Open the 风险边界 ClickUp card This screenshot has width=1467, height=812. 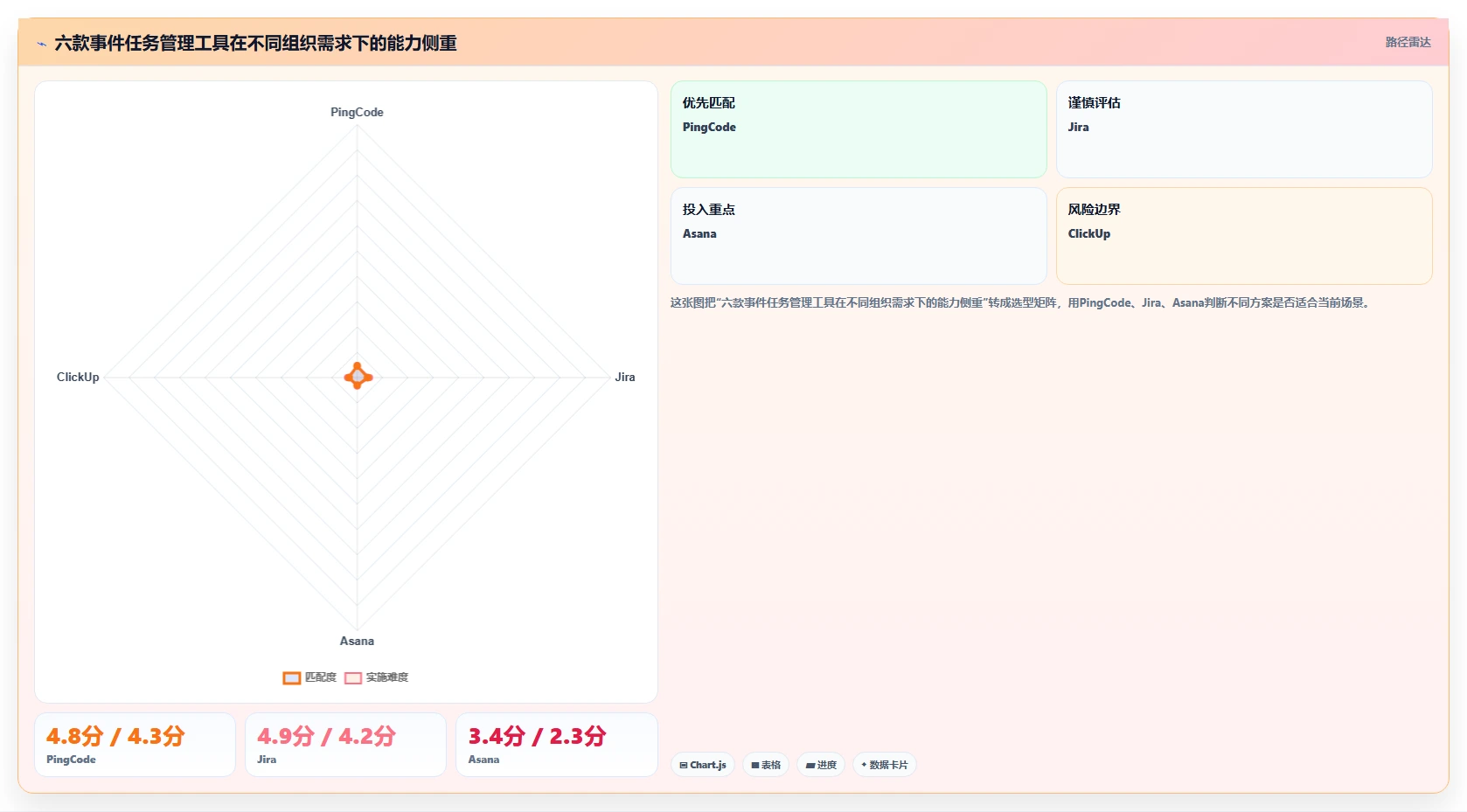point(1244,236)
